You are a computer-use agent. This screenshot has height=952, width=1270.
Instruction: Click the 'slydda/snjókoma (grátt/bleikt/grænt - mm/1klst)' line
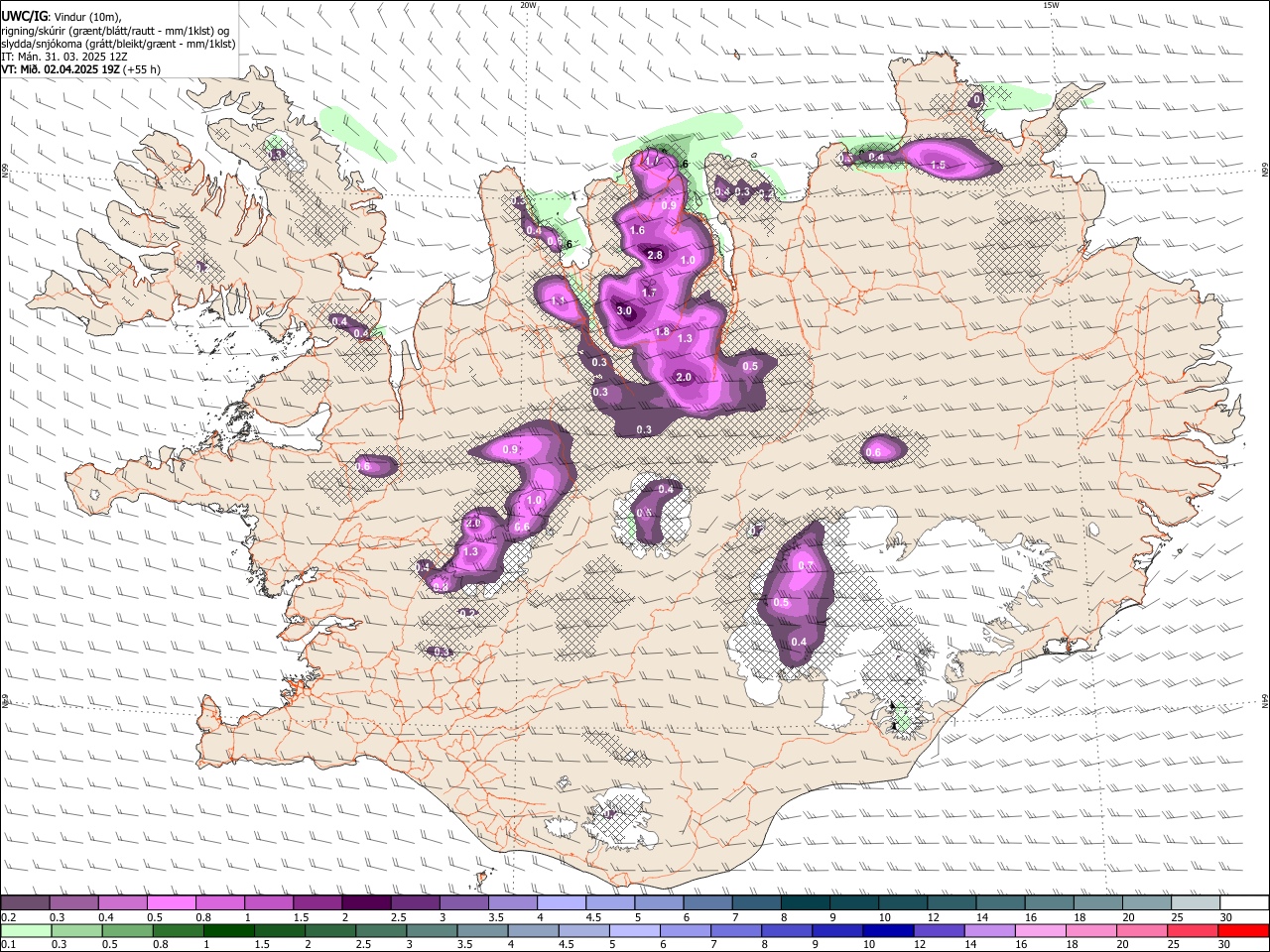click(118, 44)
